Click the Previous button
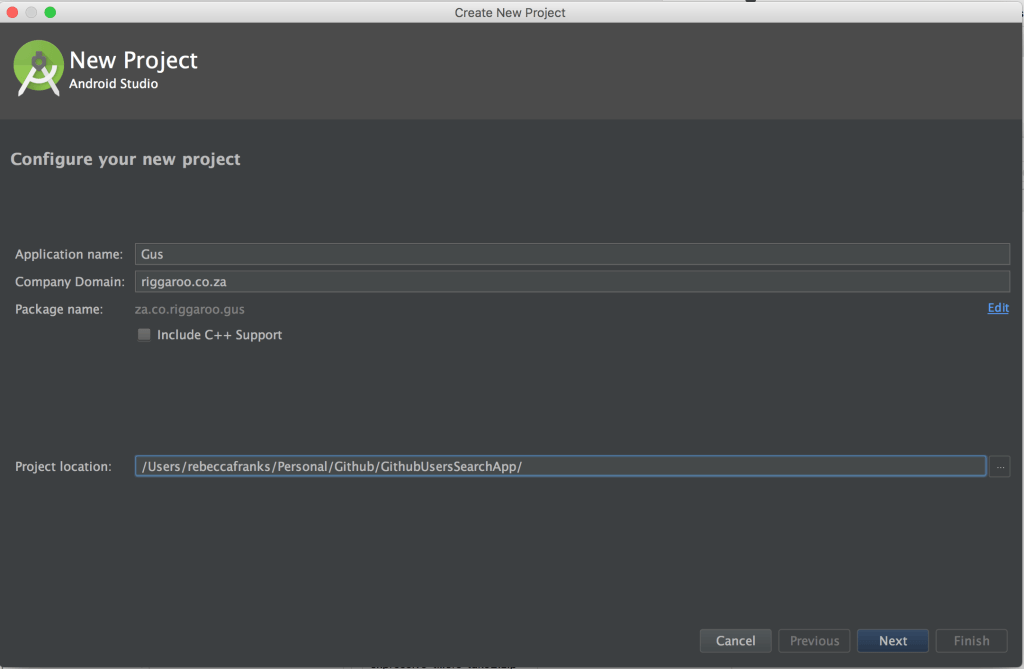This screenshot has height=669, width=1024. point(813,640)
